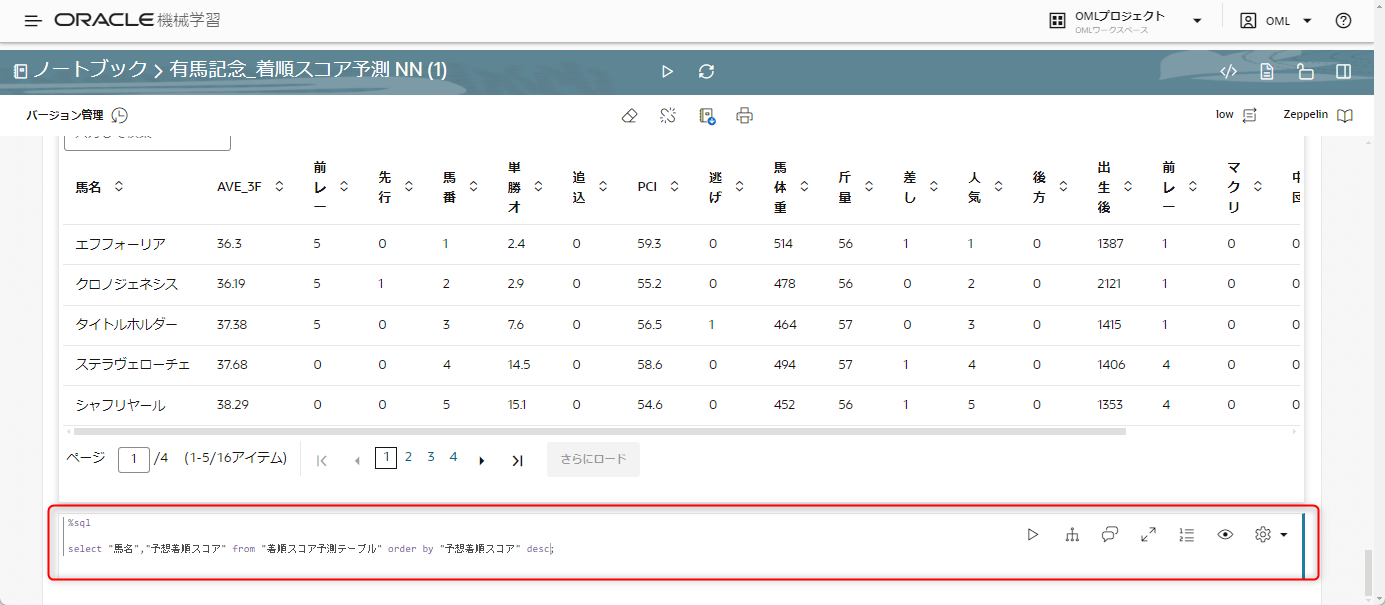This screenshot has height=605, width=1385.
Task: Click the export notebook icon
Action: coord(707,116)
